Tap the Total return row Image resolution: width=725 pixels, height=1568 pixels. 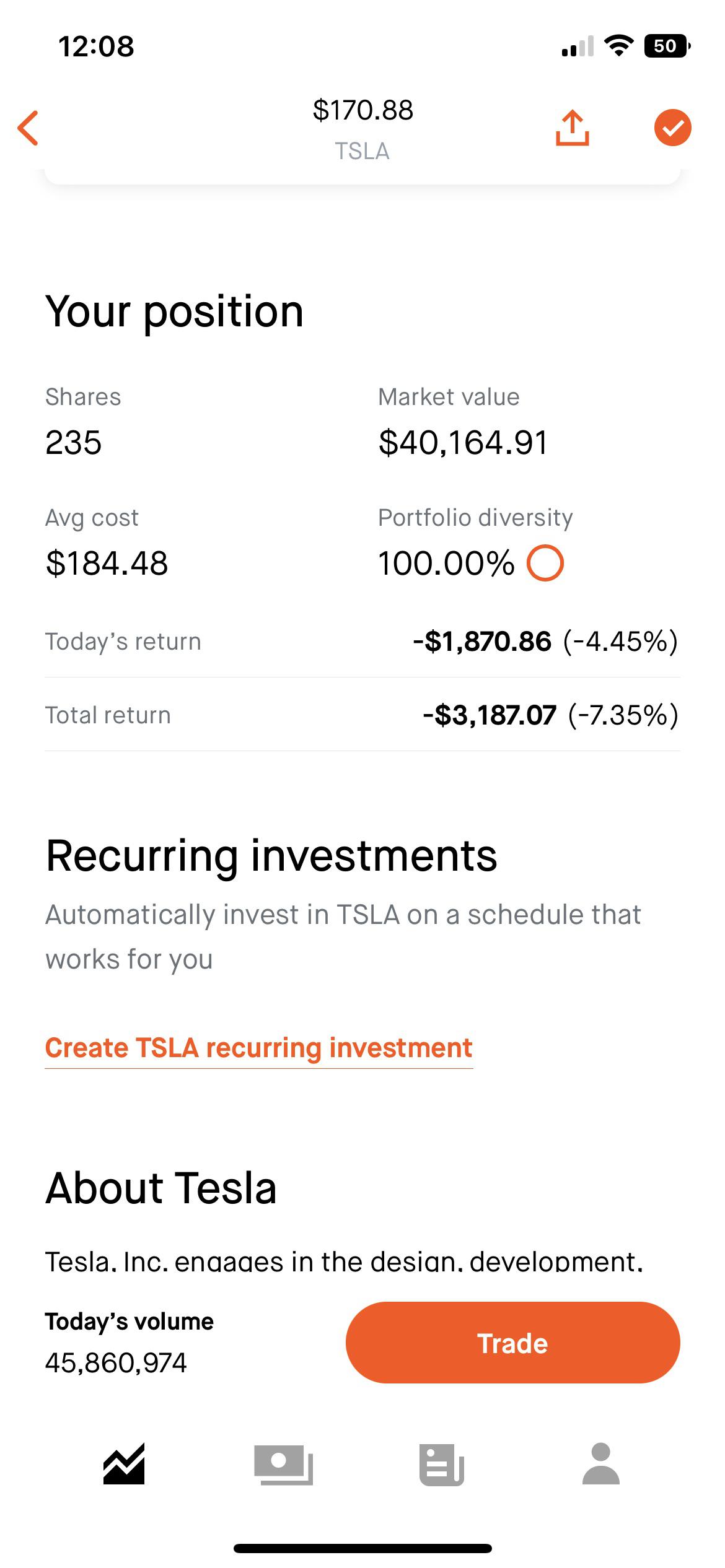(362, 715)
